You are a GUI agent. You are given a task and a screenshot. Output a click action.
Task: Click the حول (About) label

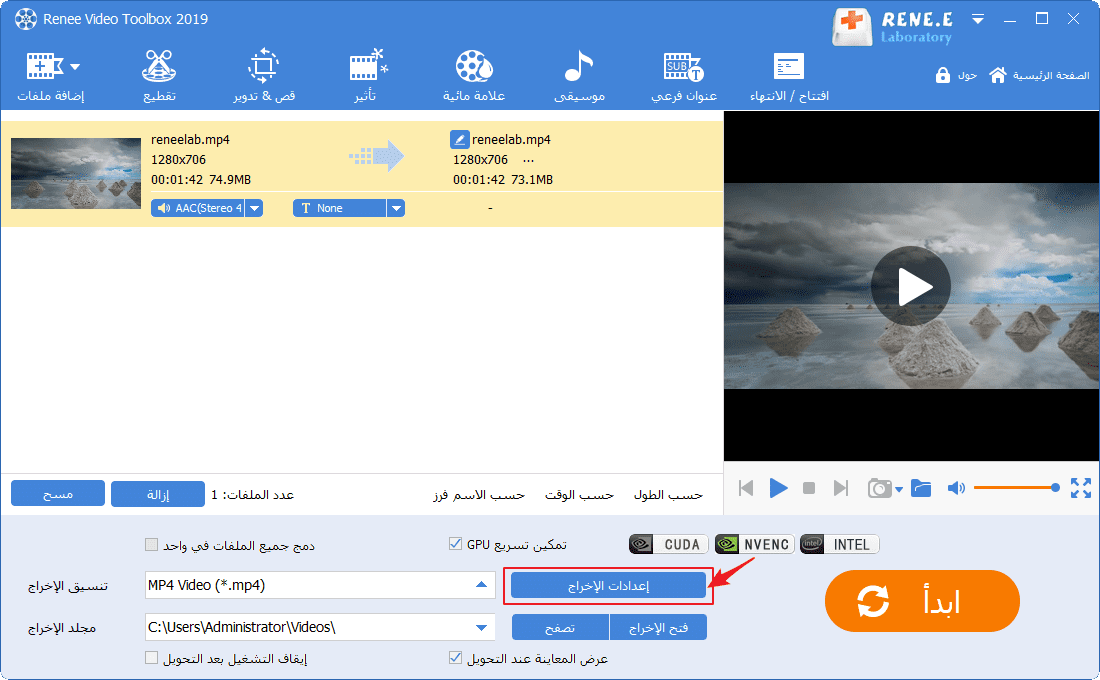tap(967, 75)
